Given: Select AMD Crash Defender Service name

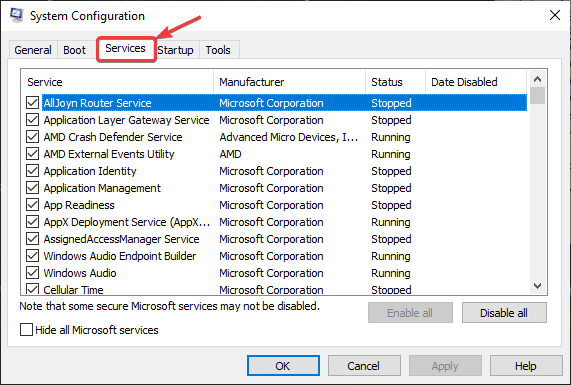Looking at the screenshot, I should click(113, 137).
